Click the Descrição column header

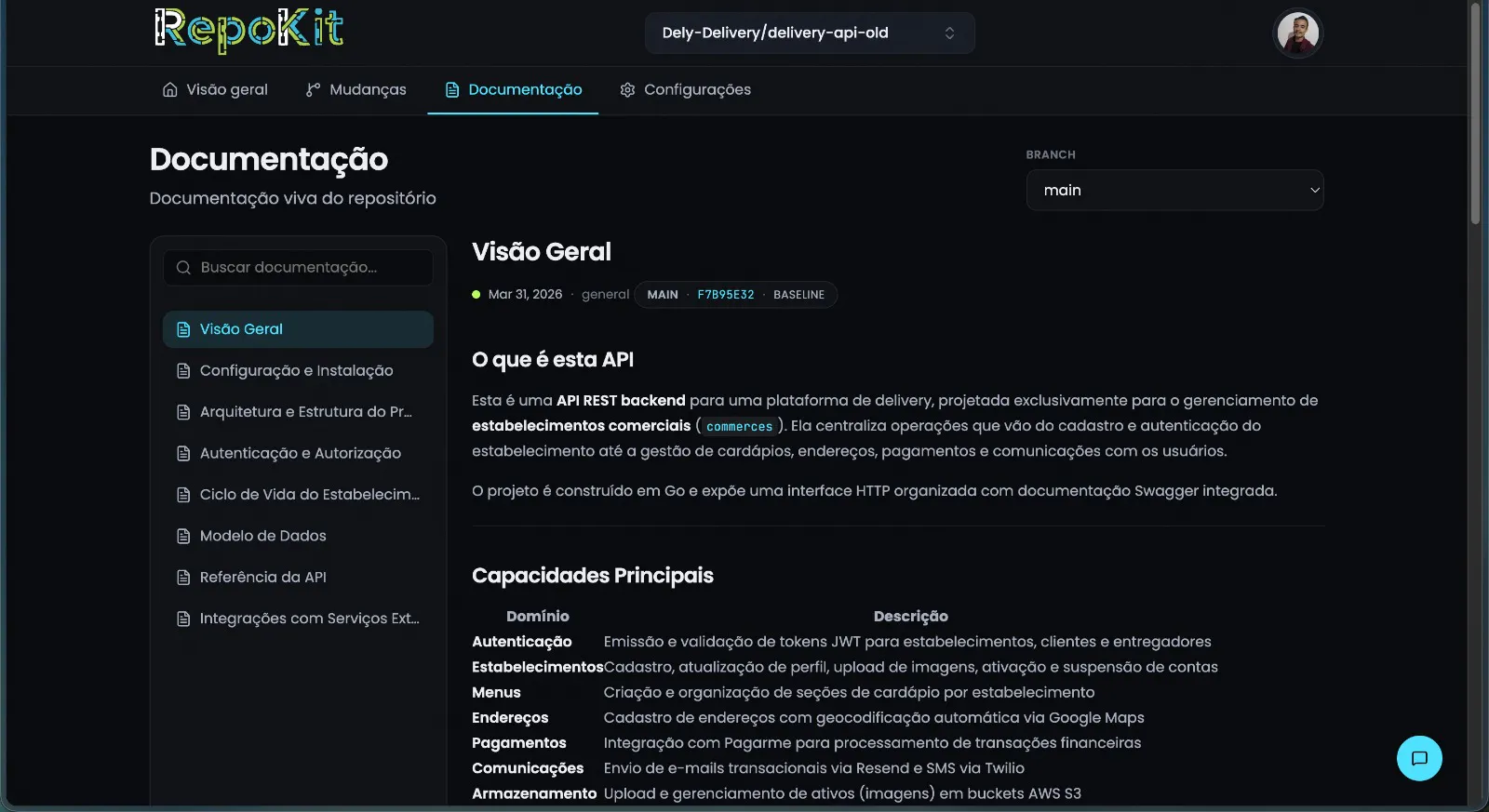pyautogui.click(x=910, y=616)
